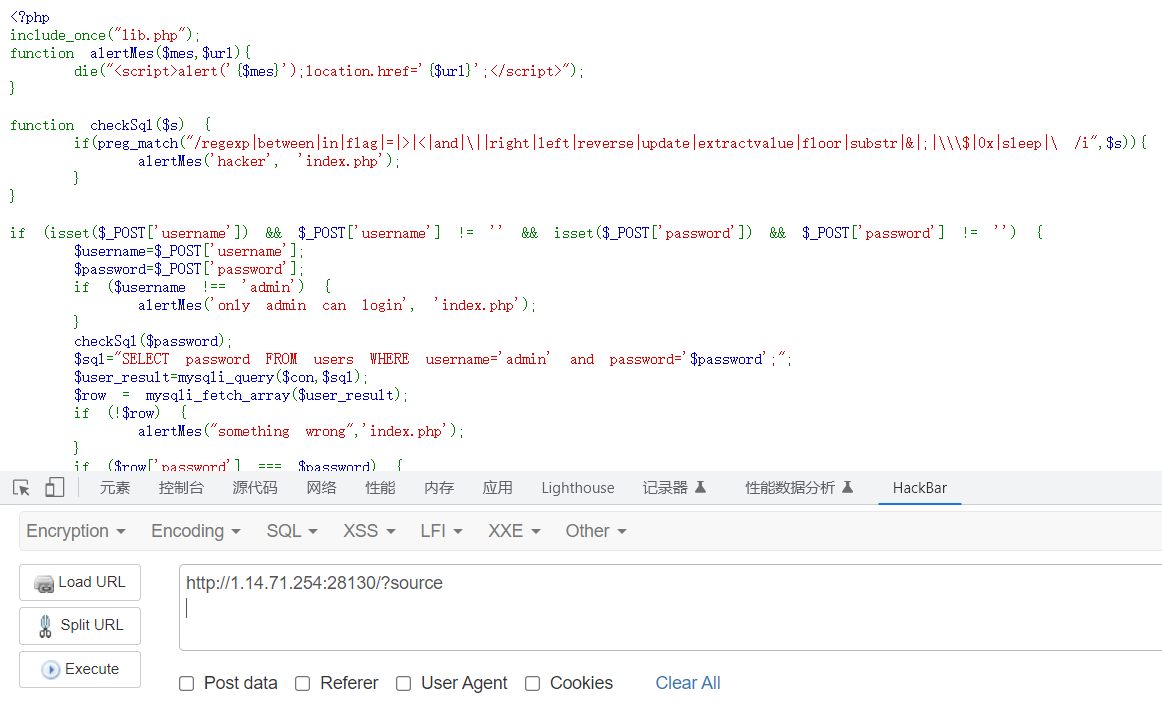Open the 元素 DevTools tab
The width and height of the screenshot is (1162, 727).
point(115,488)
